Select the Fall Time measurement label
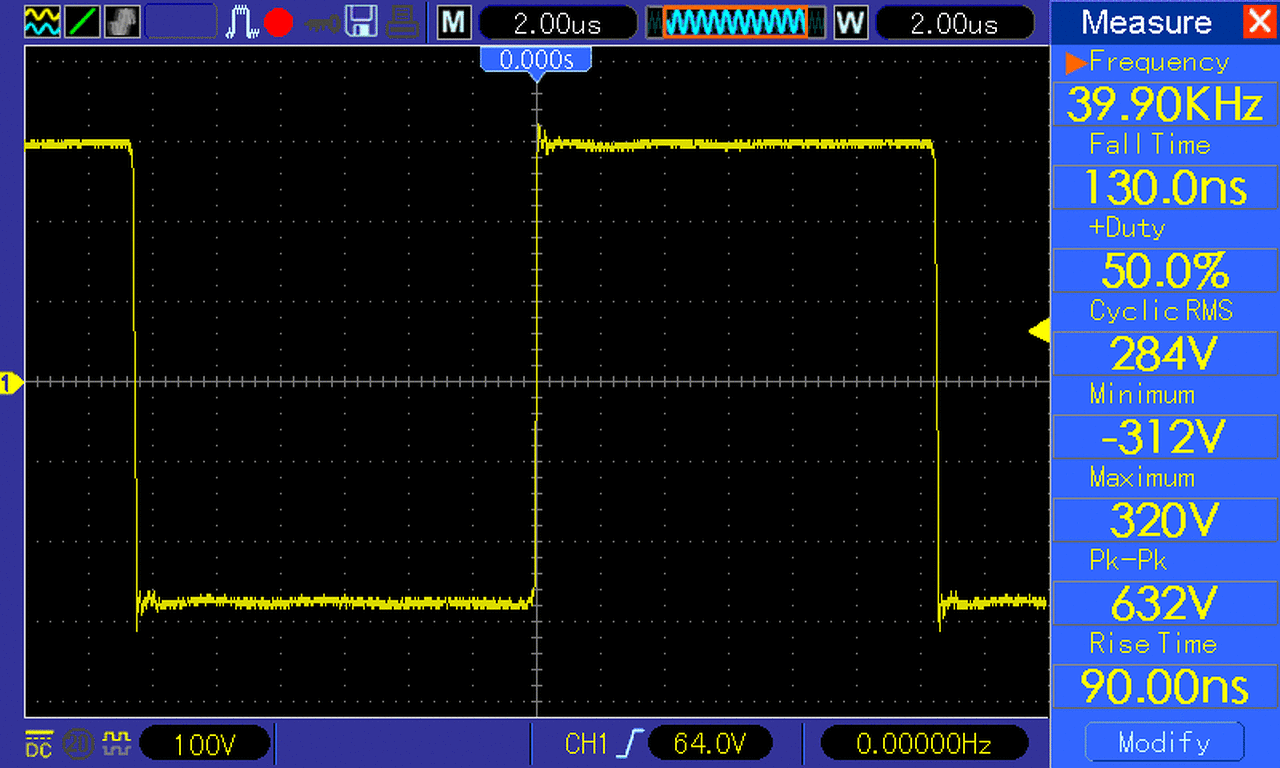The width and height of the screenshot is (1280, 768). click(1150, 145)
